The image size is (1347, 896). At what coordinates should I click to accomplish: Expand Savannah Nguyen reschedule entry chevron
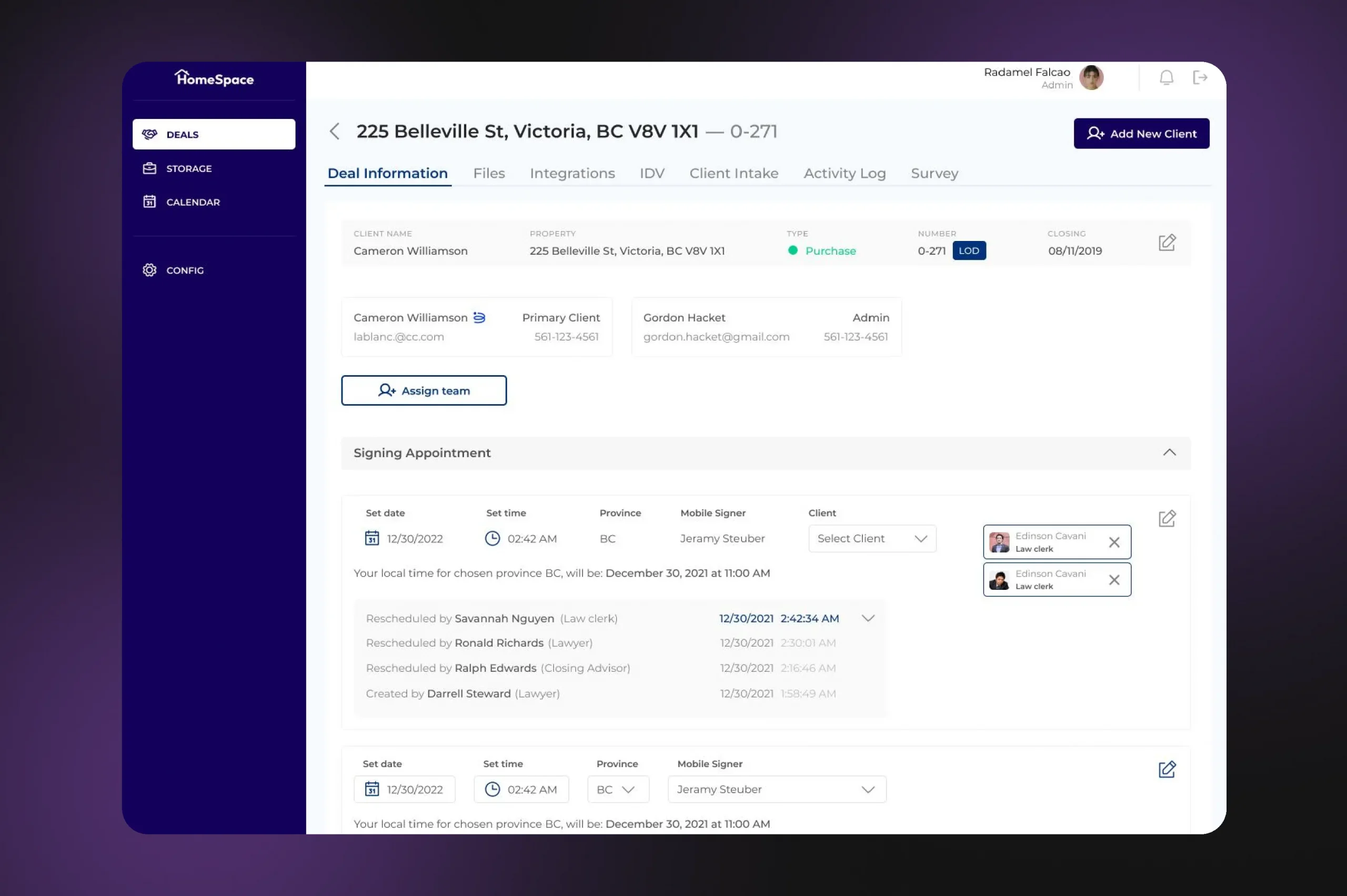pyautogui.click(x=868, y=618)
